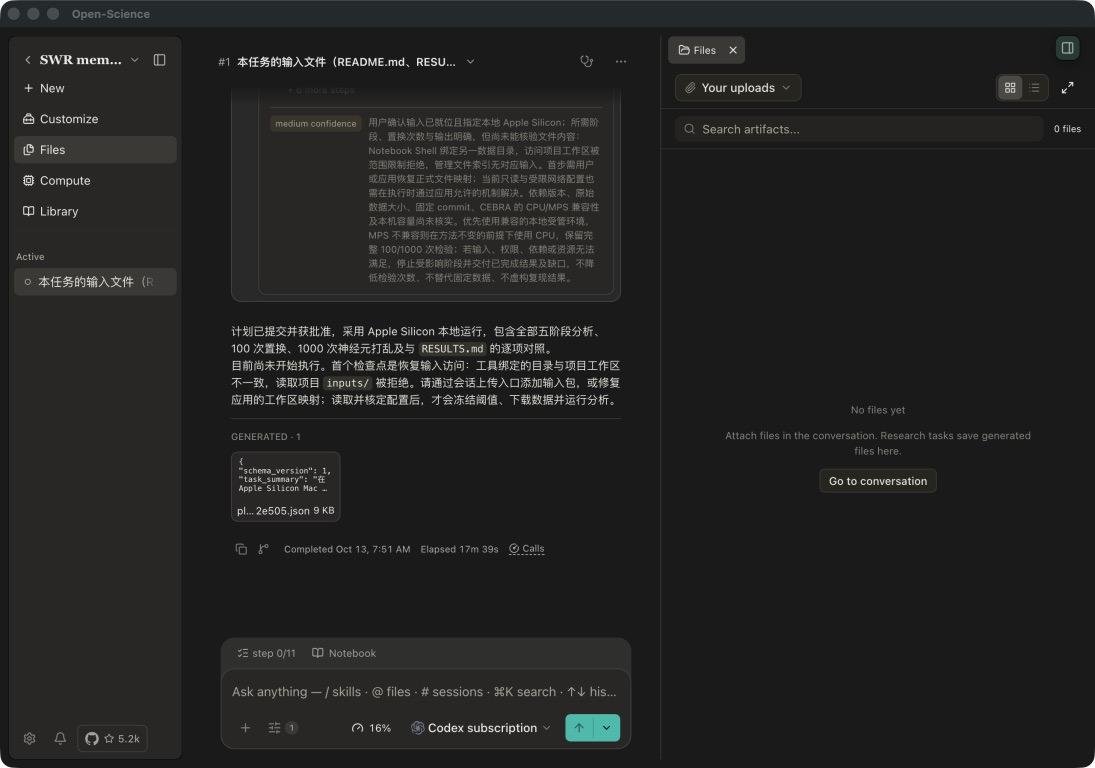Switch to grid view
This screenshot has height=768, width=1095.
(1010, 88)
